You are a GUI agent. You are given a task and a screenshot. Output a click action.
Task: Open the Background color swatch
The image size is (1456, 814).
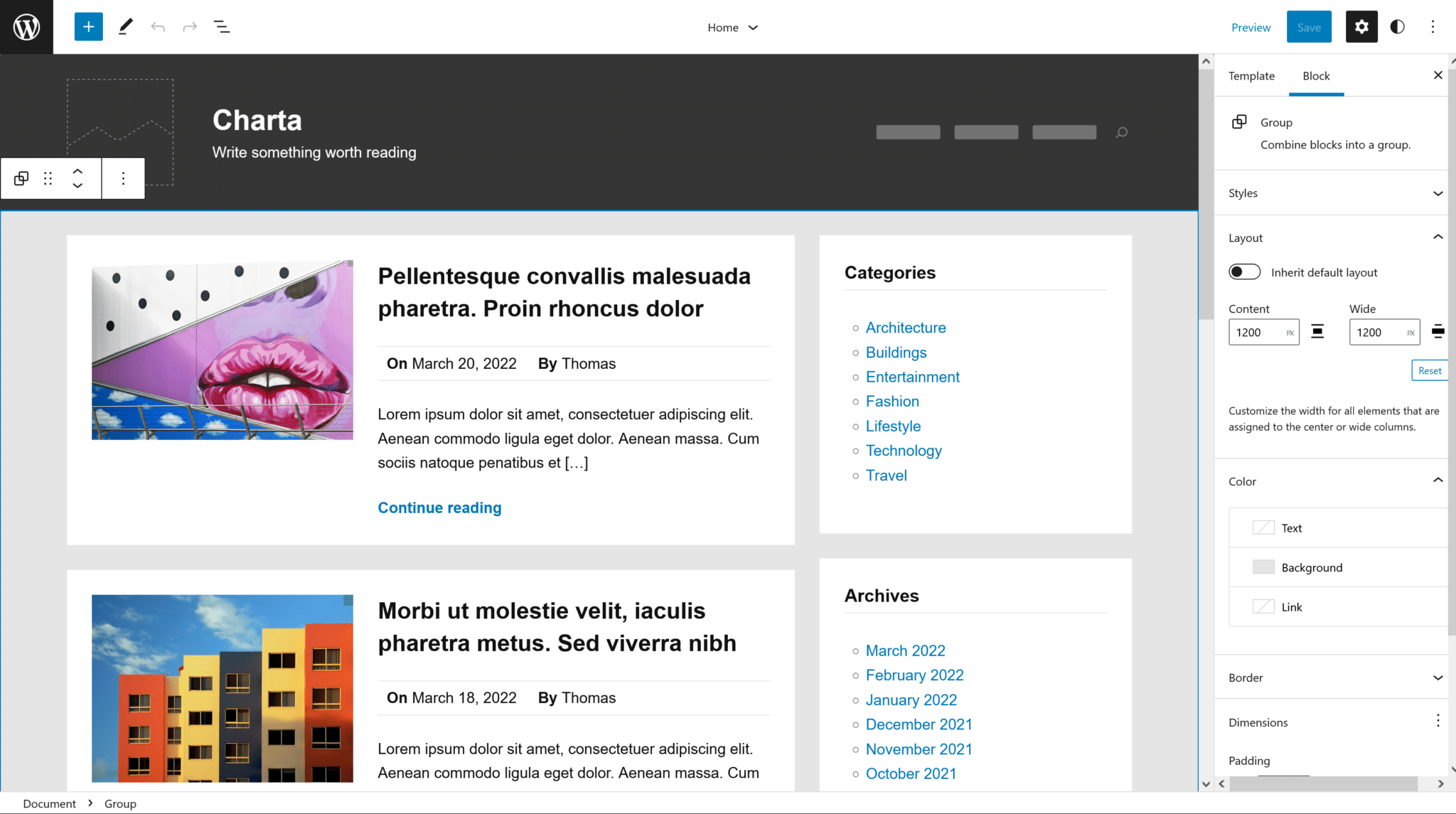click(1264, 567)
